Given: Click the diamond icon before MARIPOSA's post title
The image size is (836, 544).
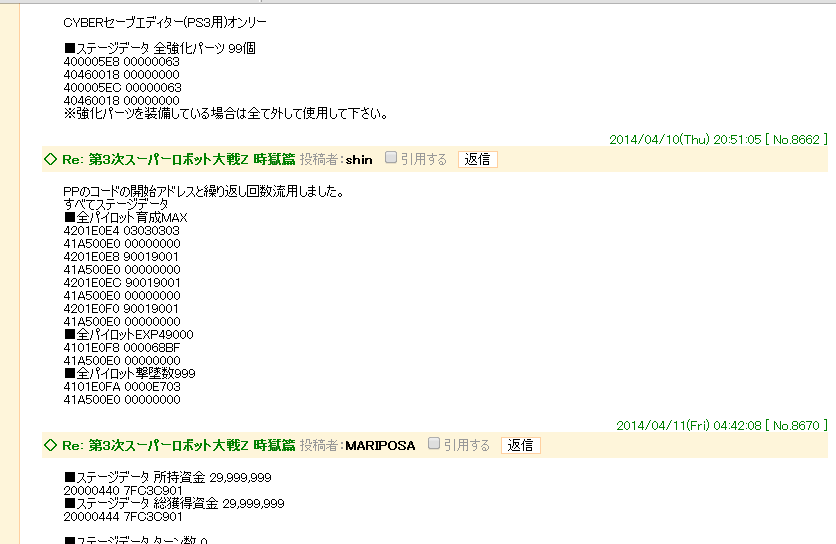Looking at the screenshot, I should (x=51, y=445).
